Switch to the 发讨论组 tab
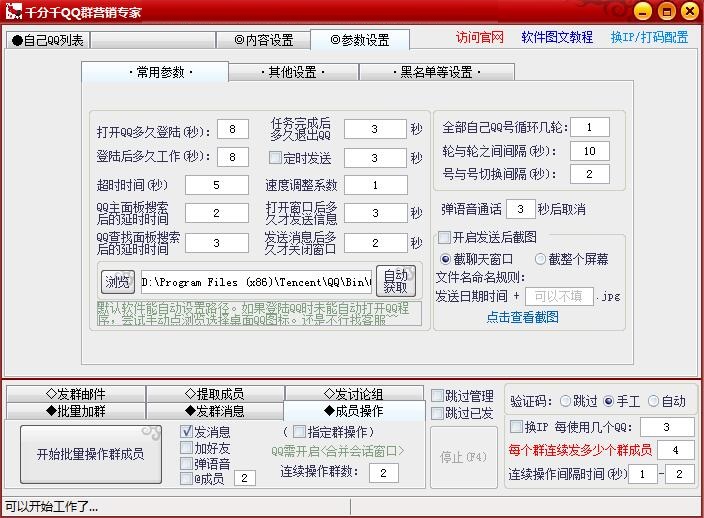Image resolution: width=704 pixels, height=518 pixels. click(x=354, y=394)
